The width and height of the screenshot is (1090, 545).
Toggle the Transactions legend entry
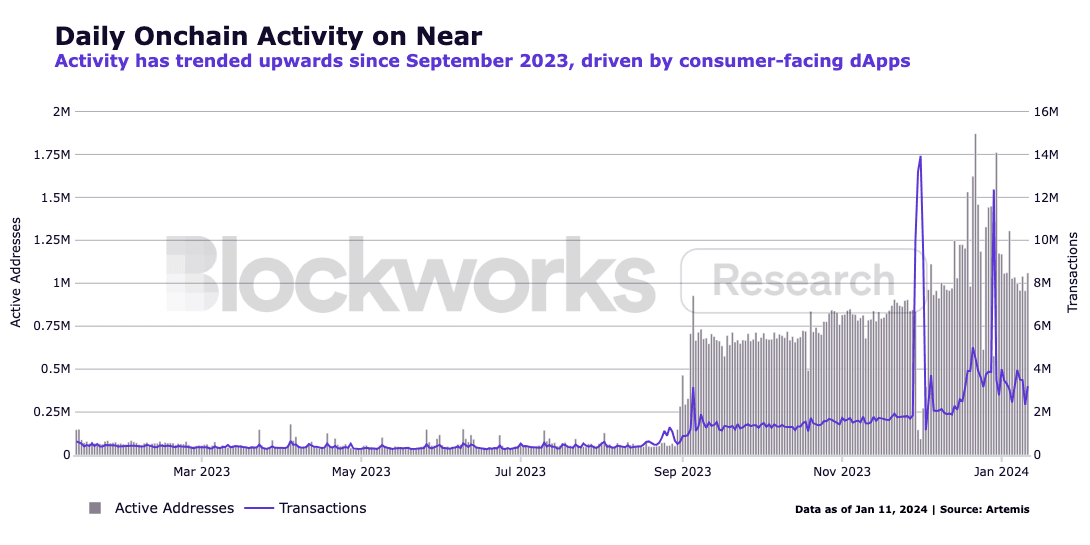pyautogui.click(x=305, y=508)
